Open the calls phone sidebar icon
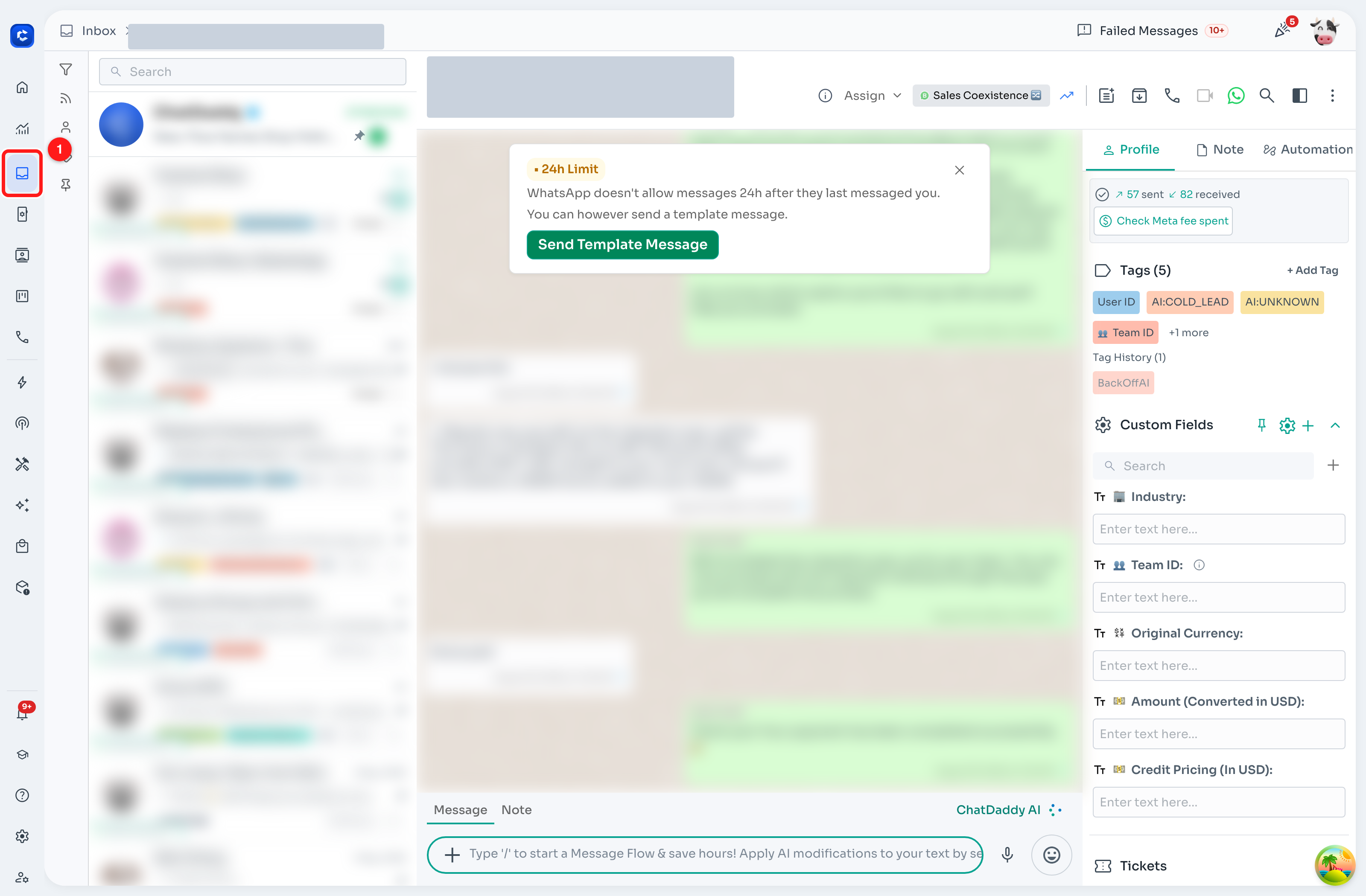This screenshot has height=896, width=1366. [22, 337]
